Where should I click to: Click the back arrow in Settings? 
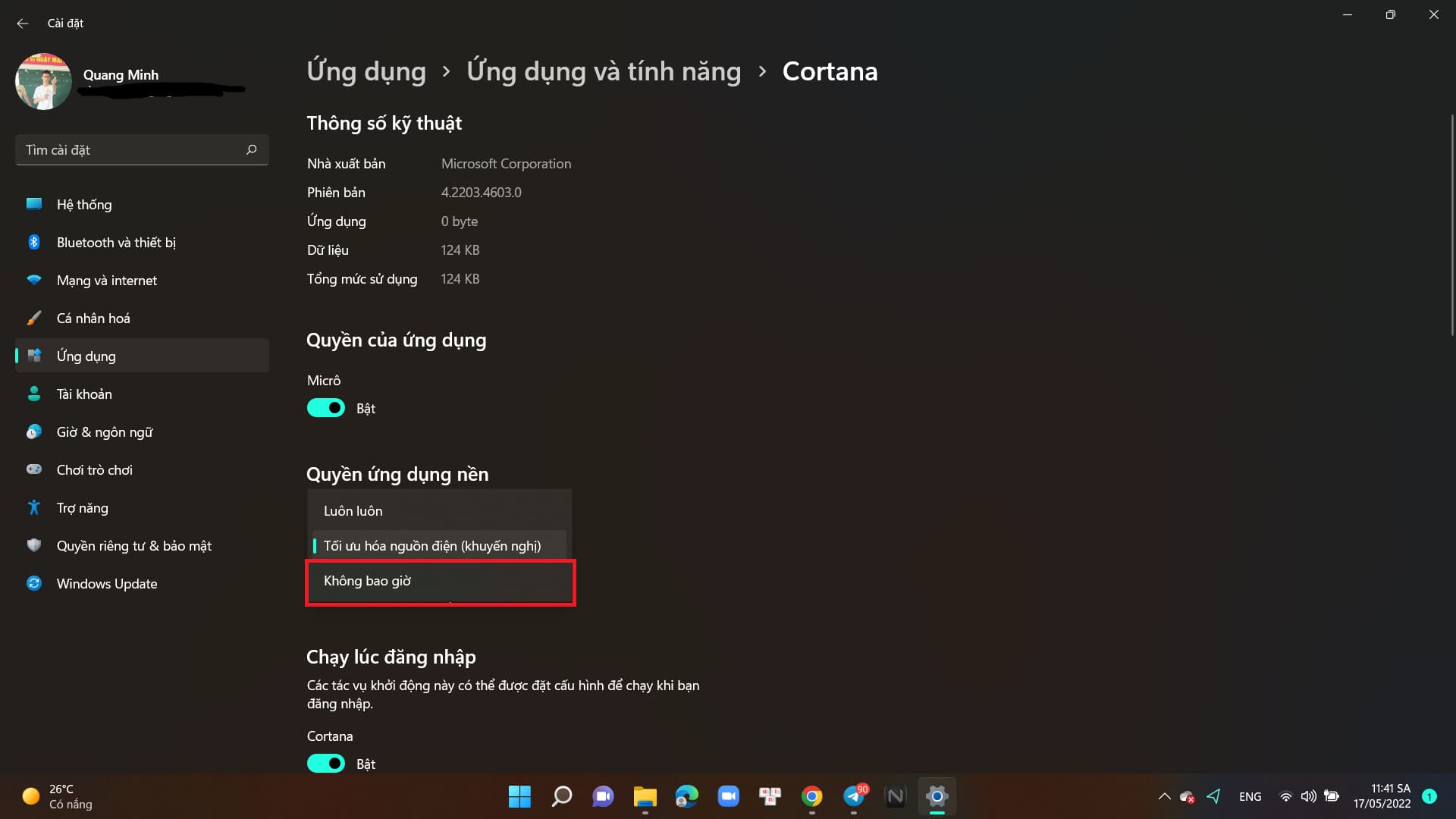click(x=23, y=24)
